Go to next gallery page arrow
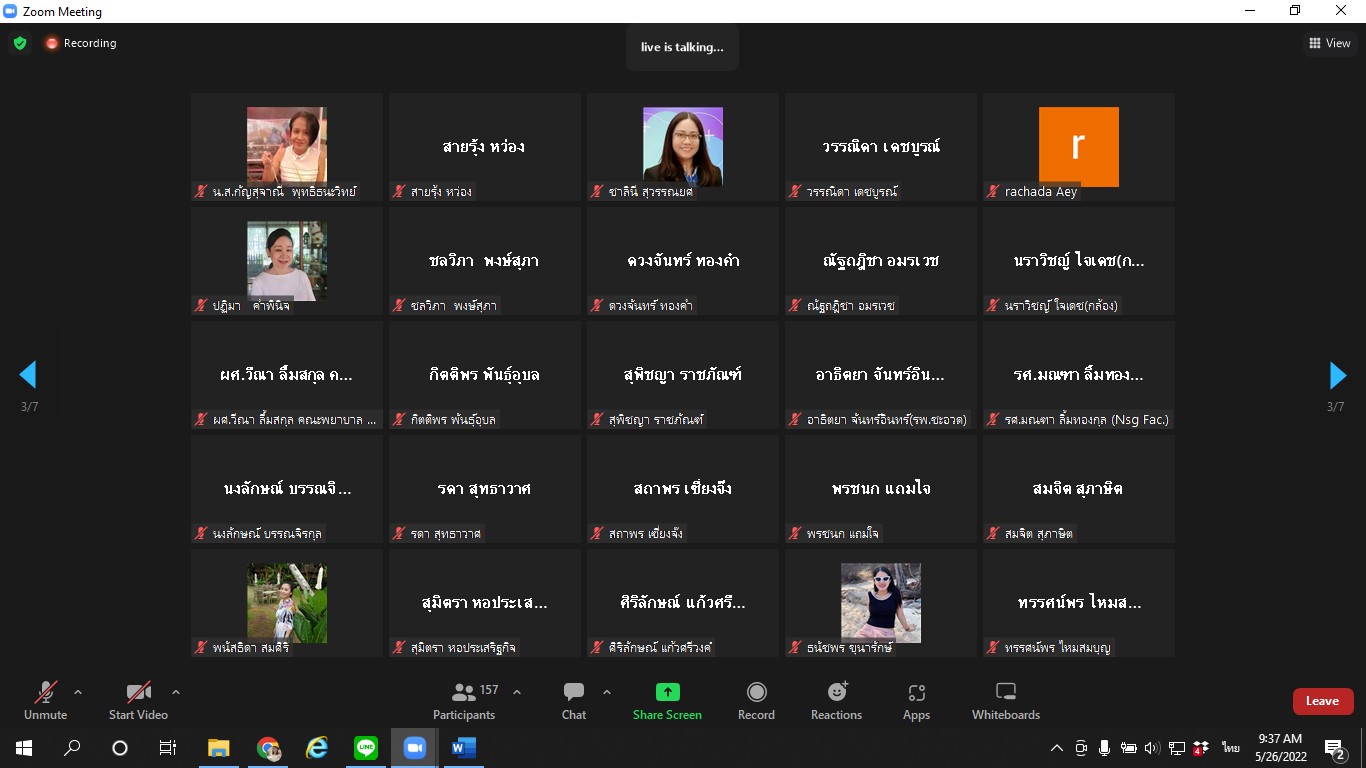This screenshot has height=768, width=1366. (1337, 375)
